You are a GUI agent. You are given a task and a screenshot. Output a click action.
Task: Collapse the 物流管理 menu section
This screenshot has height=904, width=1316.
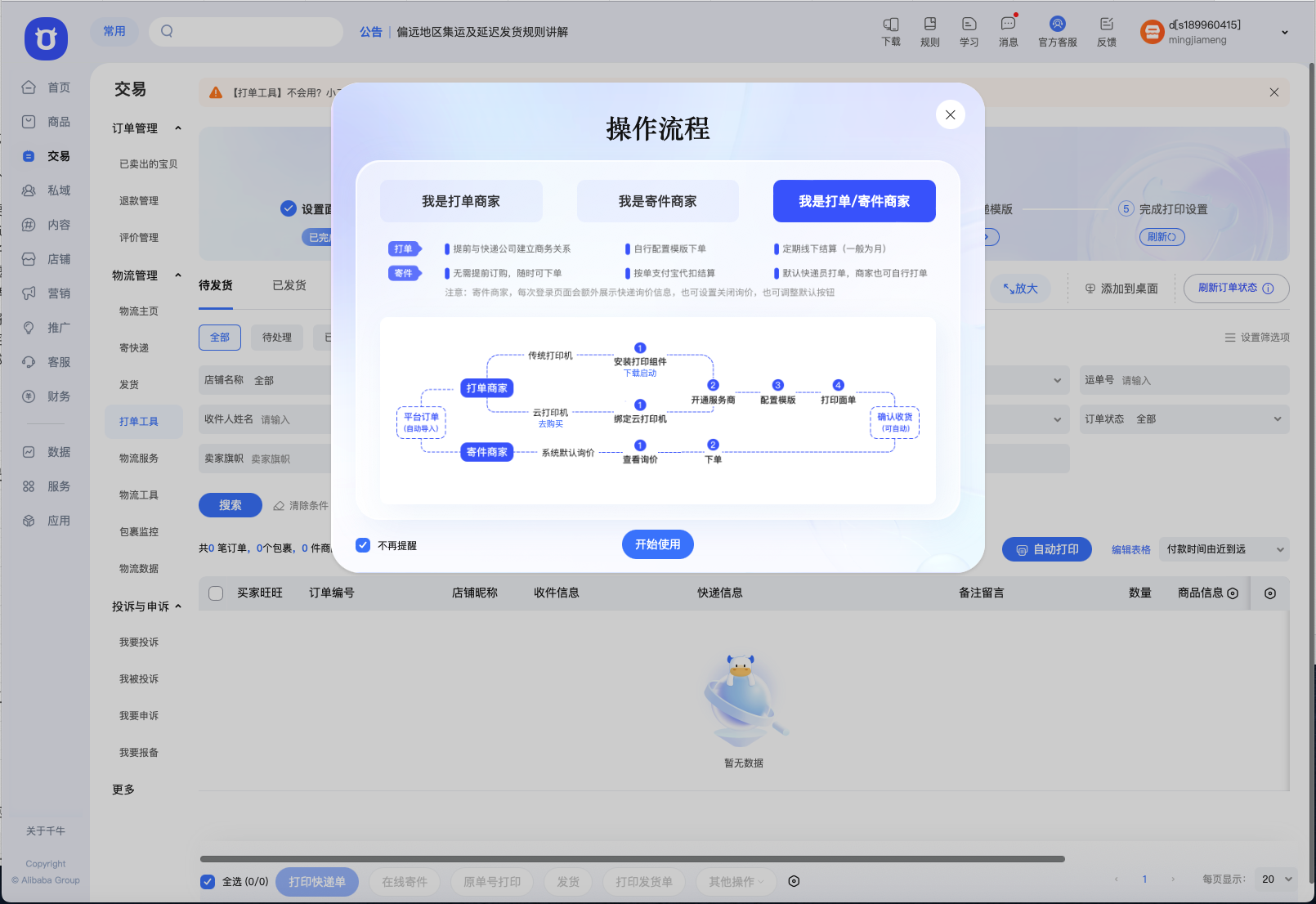(x=178, y=275)
